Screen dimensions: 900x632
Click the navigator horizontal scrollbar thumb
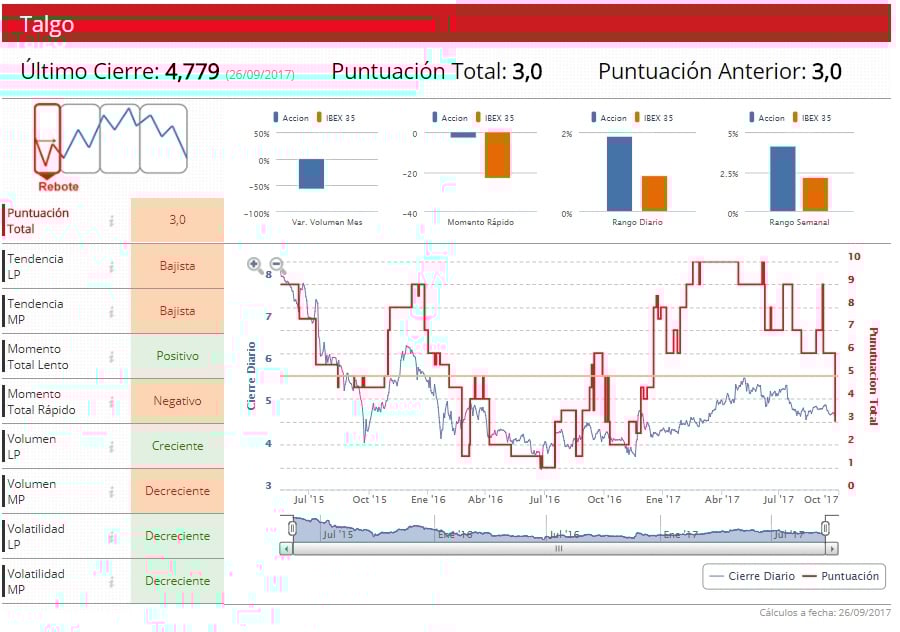pos(558,549)
